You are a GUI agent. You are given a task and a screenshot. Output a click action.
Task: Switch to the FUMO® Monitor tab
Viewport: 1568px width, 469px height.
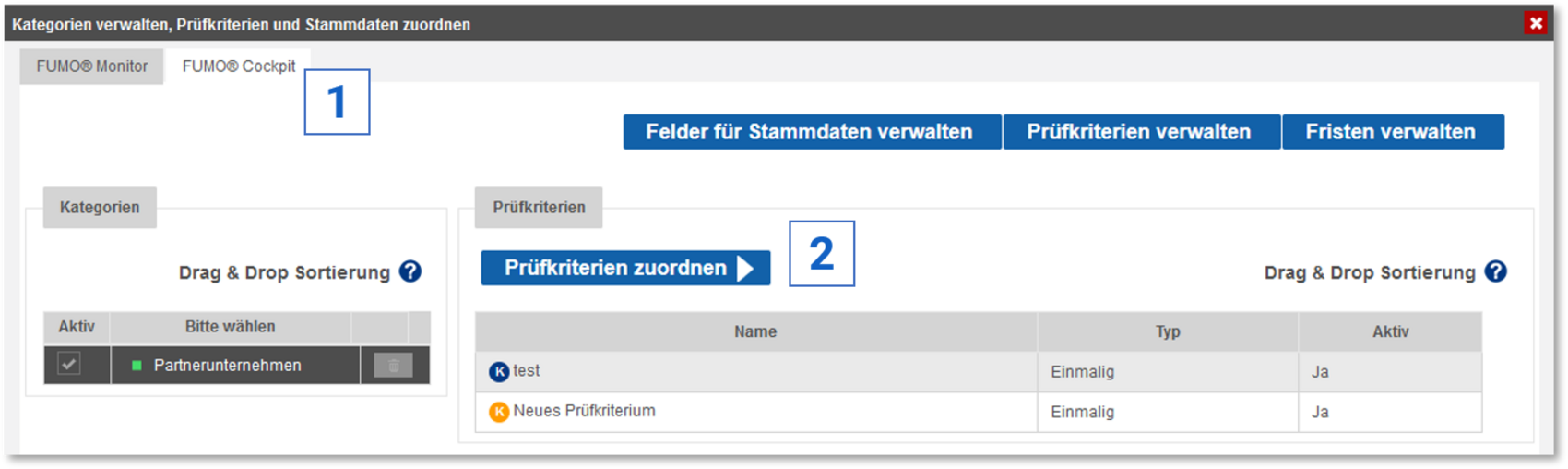pyautogui.click(x=91, y=66)
